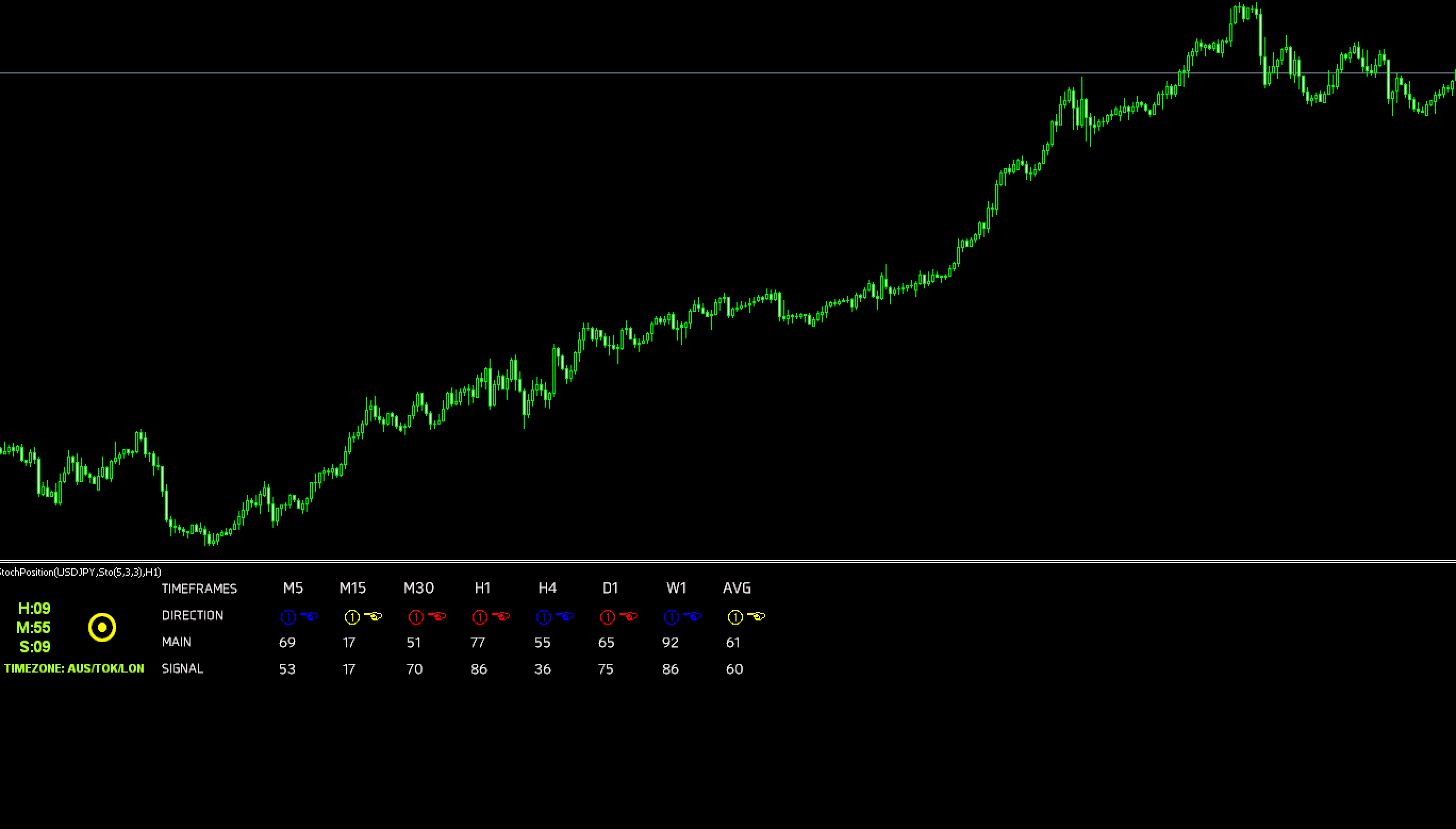This screenshot has width=1456, height=829.
Task: Click the yellow bullseye target icon
Action: [x=103, y=627]
